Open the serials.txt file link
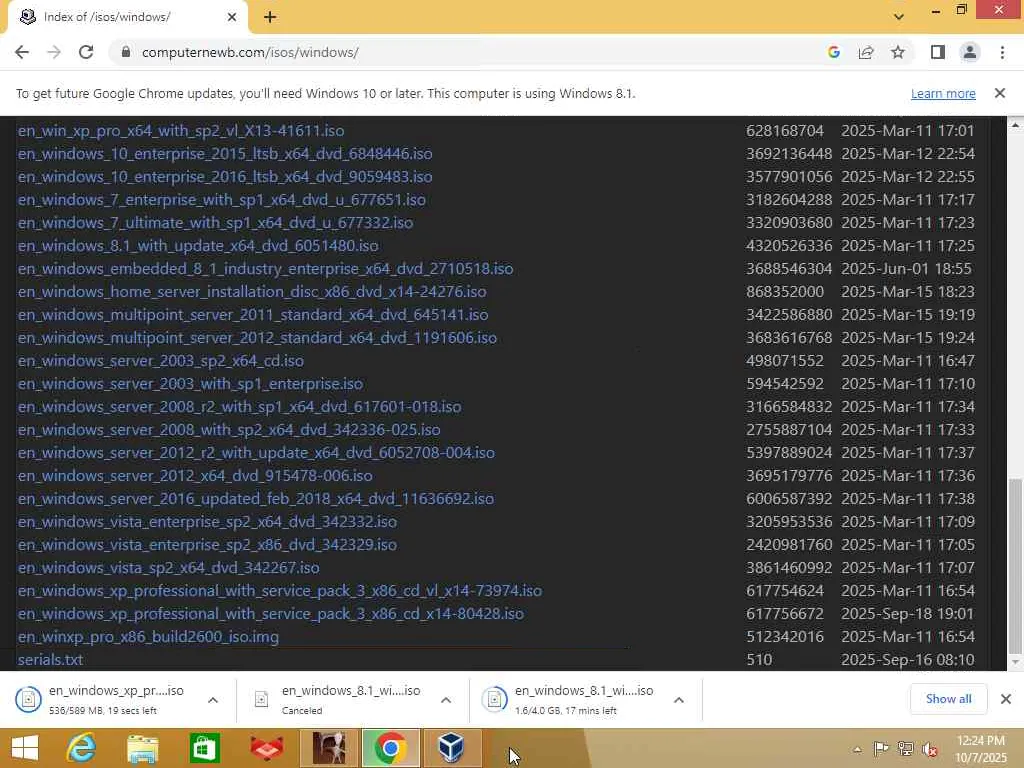 [x=50, y=660]
